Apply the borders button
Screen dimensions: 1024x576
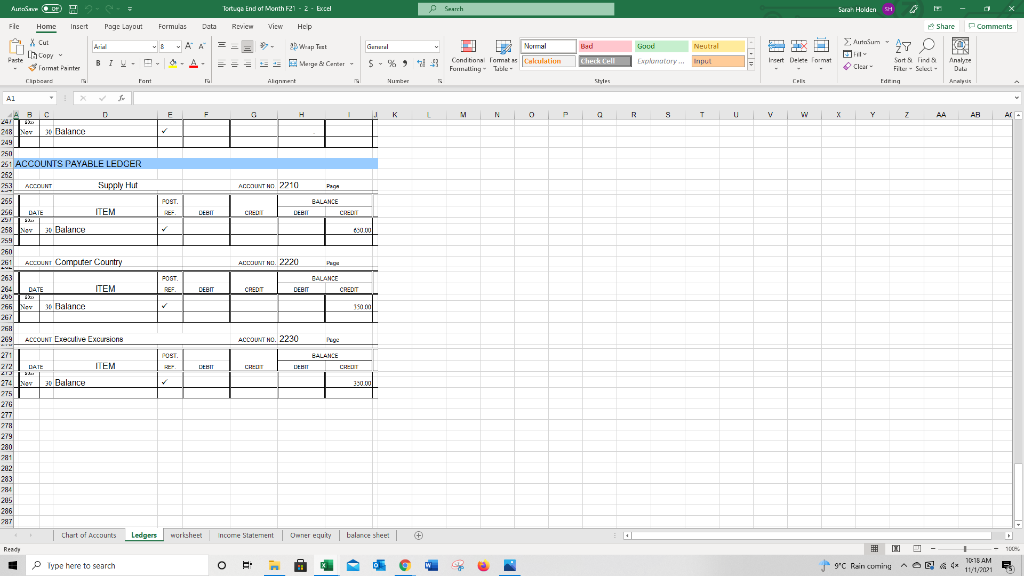tap(148, 63)
